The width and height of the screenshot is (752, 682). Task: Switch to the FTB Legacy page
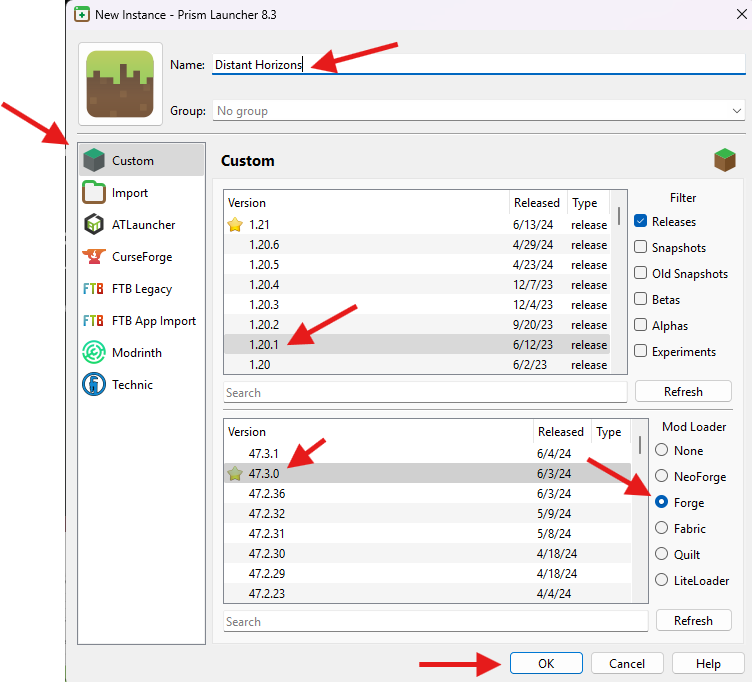(x=141, y=289)
